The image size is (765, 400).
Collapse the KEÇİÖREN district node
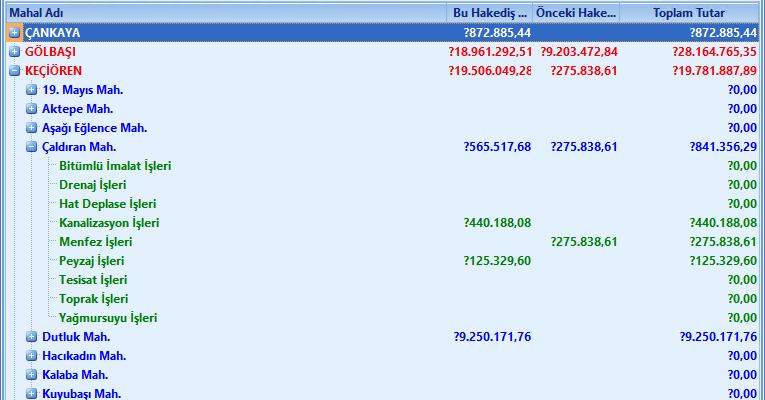click(x=14, y=71)
